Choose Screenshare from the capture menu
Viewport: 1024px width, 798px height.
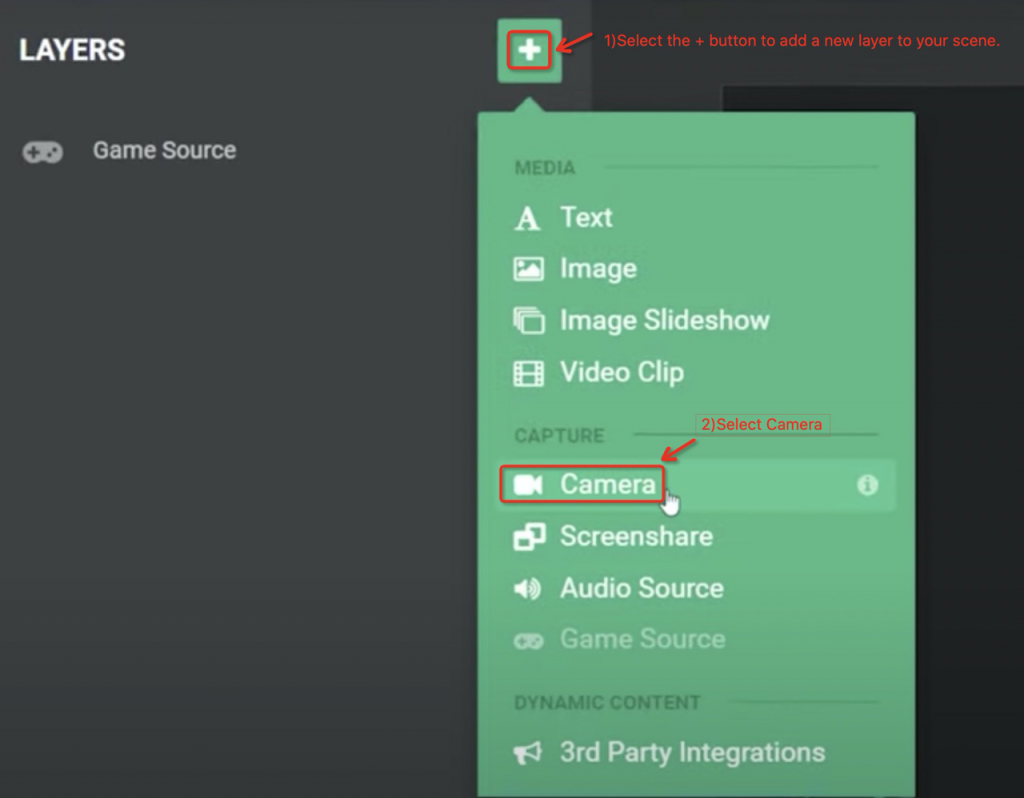[x=638, y=536]
